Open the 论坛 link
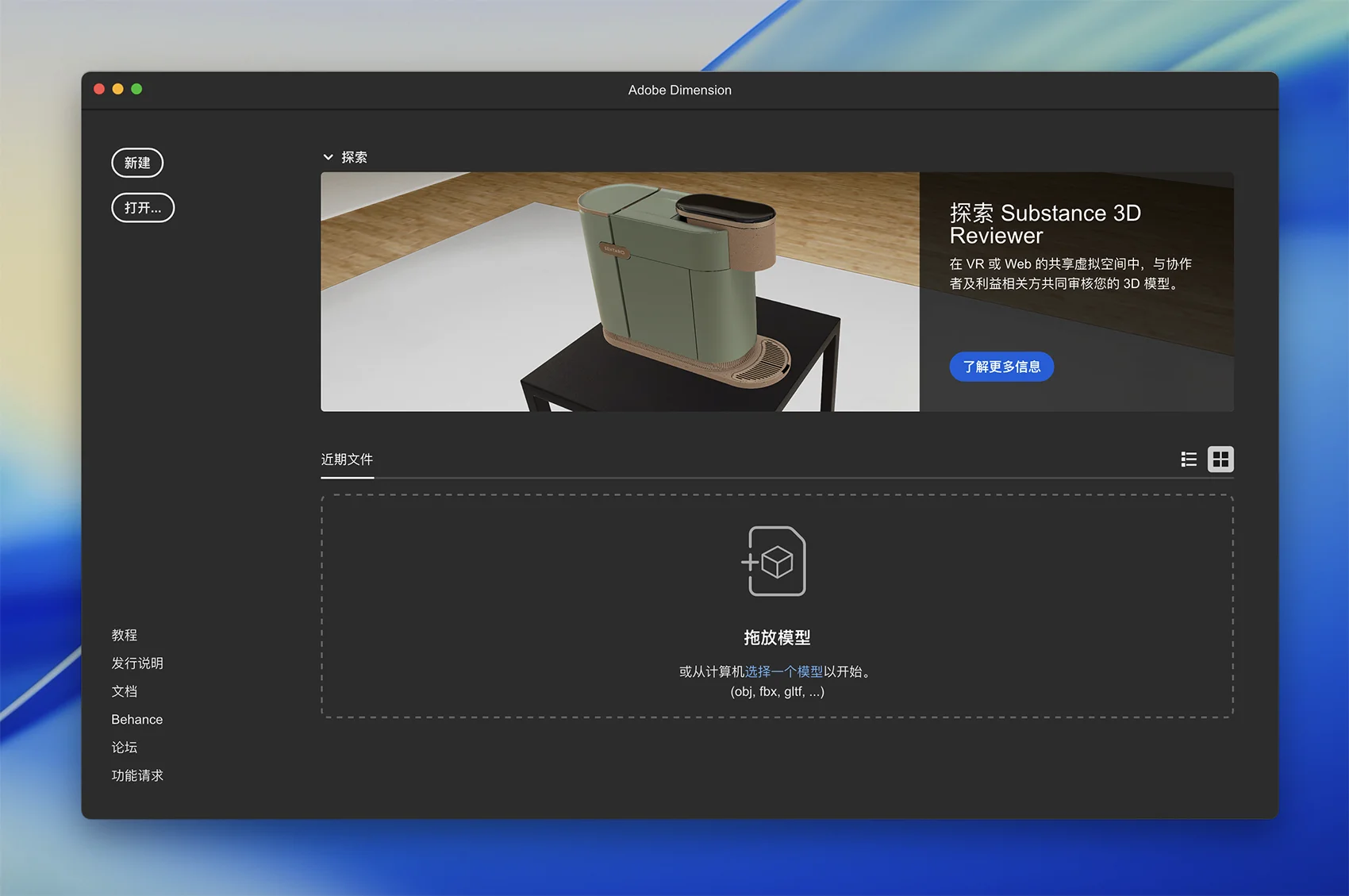This screenshot has width=1349, height=896. [125, 748]
